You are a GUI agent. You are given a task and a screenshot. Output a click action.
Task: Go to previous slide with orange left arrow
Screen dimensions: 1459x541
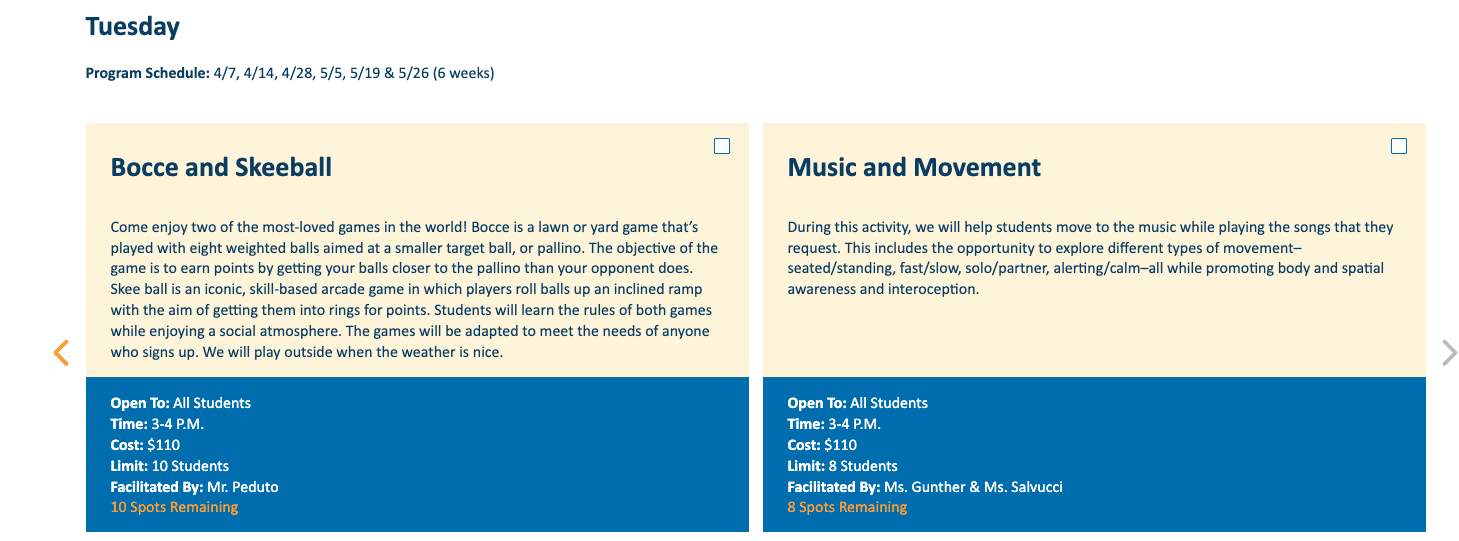61,353
